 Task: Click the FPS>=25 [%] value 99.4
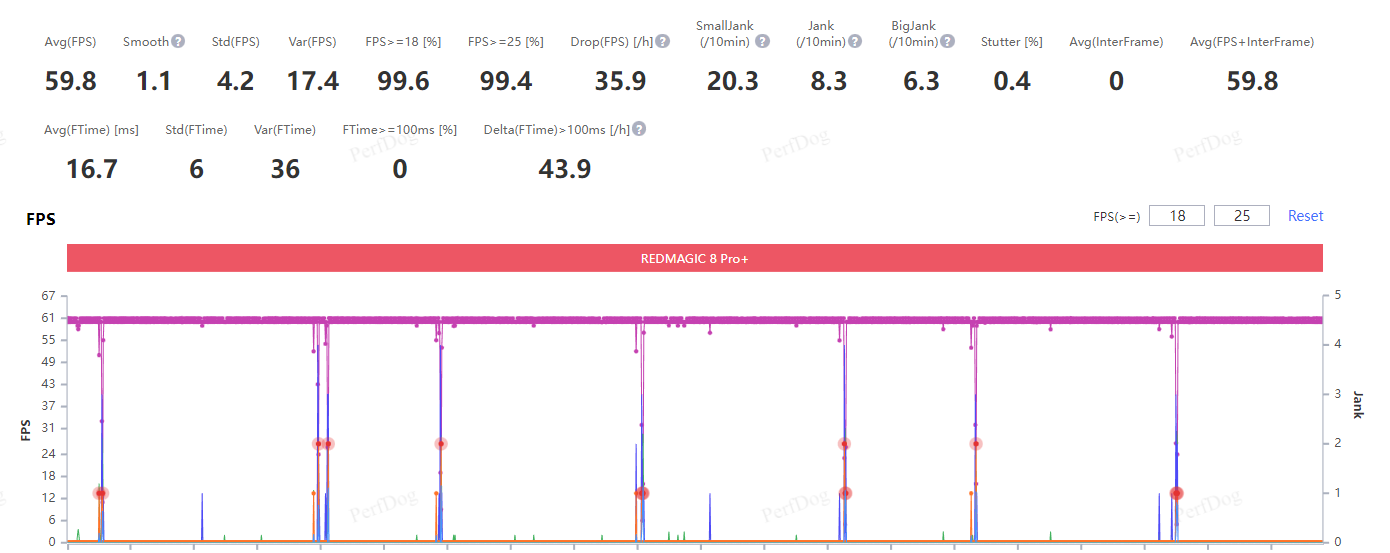coord(506,81)
